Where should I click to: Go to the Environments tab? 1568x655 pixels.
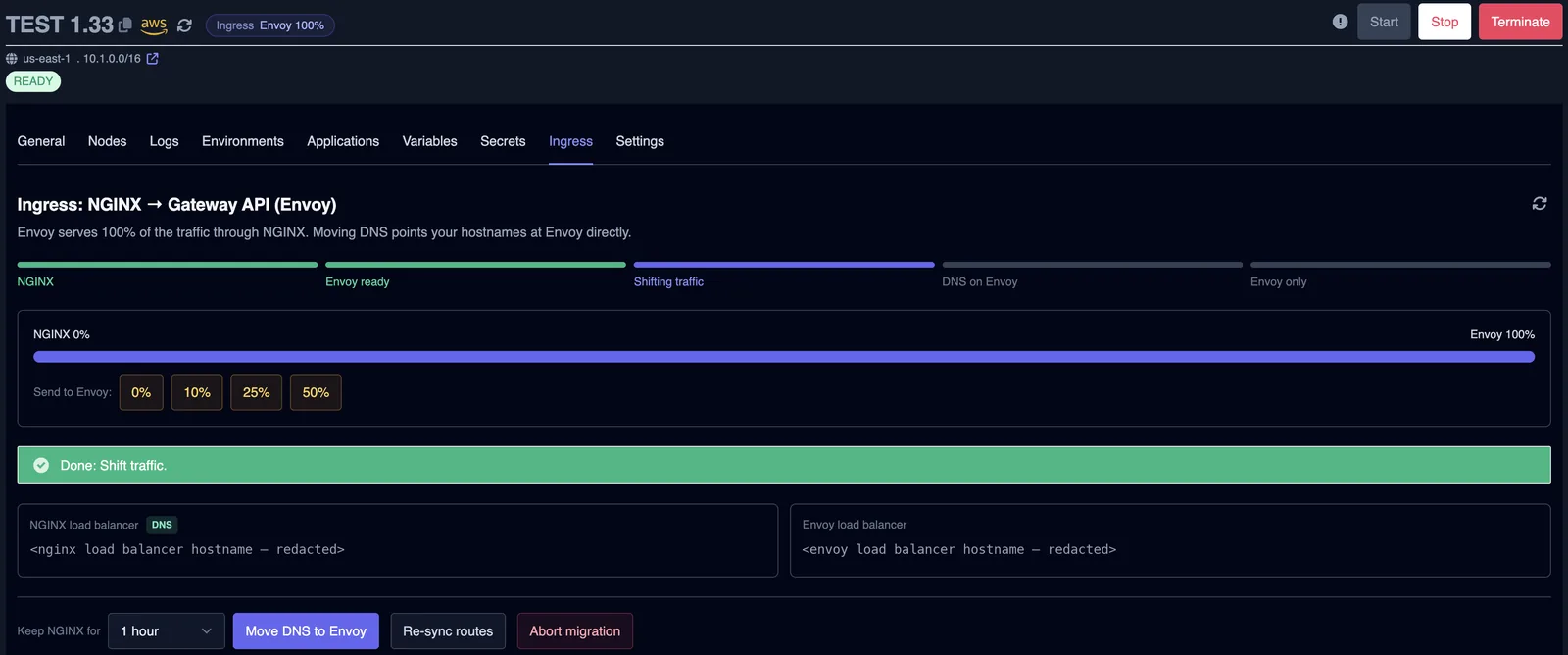pyautogui.click(x=243, y=141)
